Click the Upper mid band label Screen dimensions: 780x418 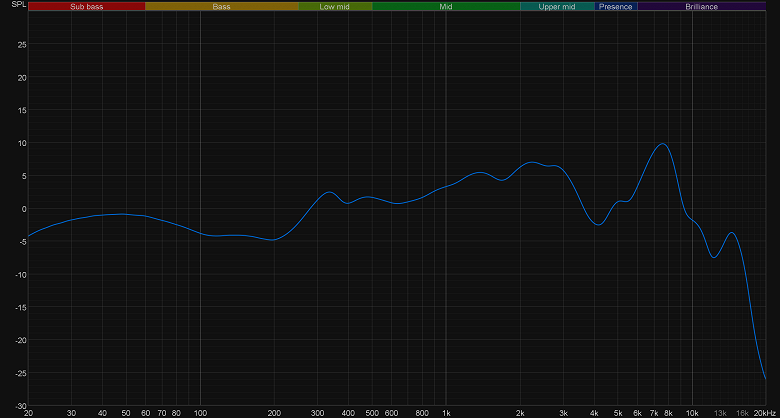pyautogui.click(x=557, y=6)
